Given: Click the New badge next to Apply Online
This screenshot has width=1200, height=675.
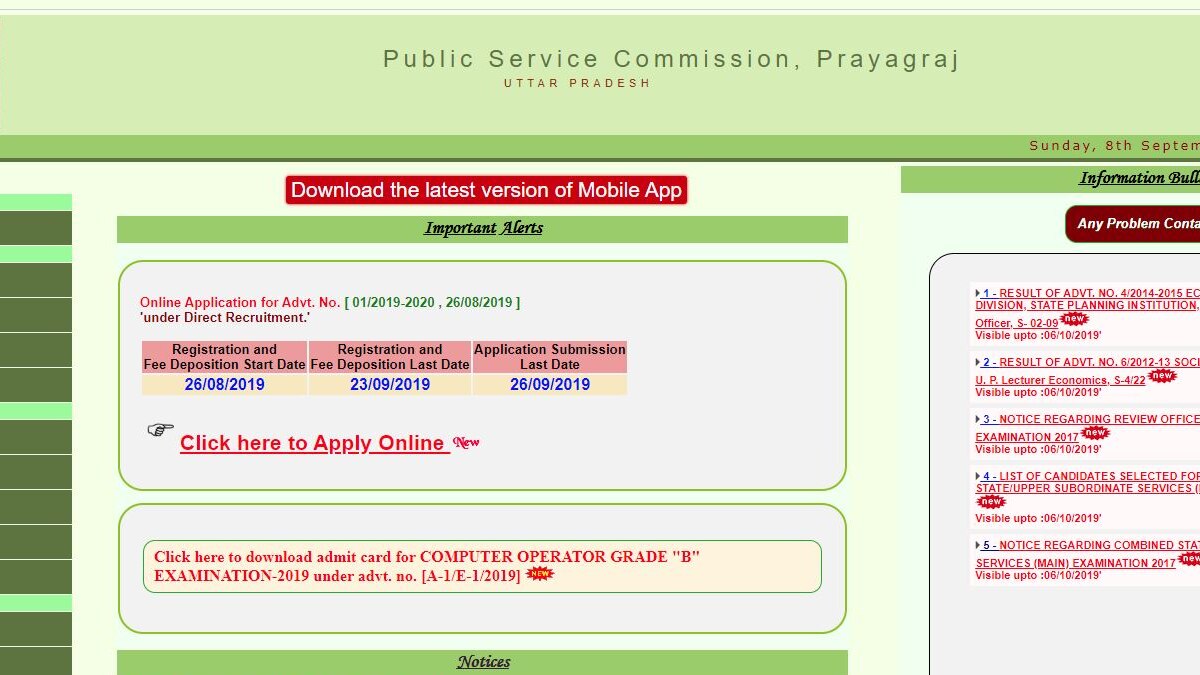Looking at the screenshot, I should click(466, 442).
